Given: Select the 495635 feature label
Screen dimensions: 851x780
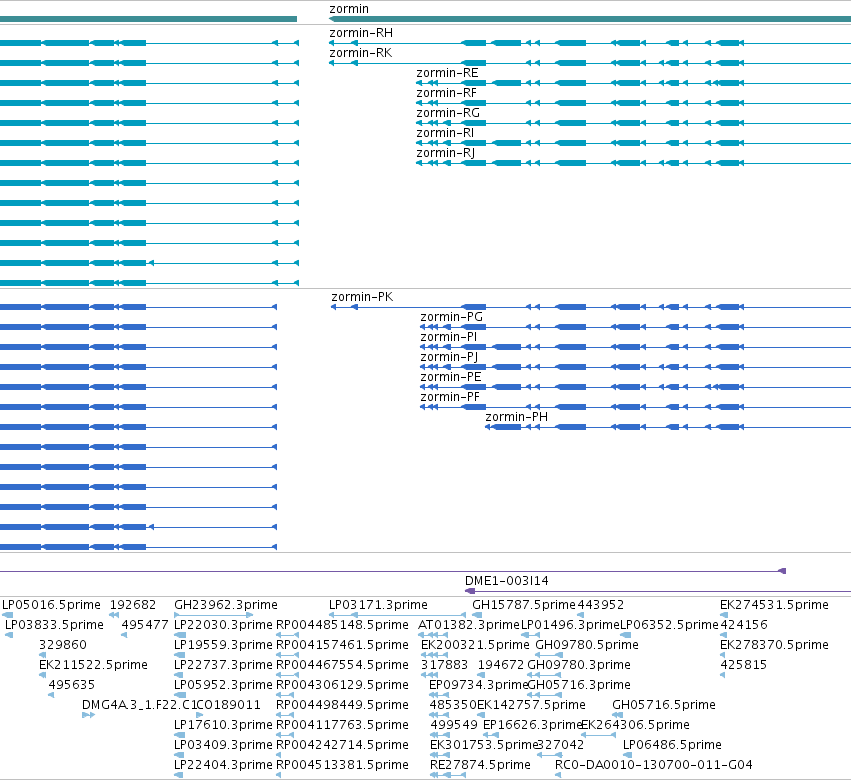Looking at the screenshot, I should pyautogui.click(x=72, y=685).
